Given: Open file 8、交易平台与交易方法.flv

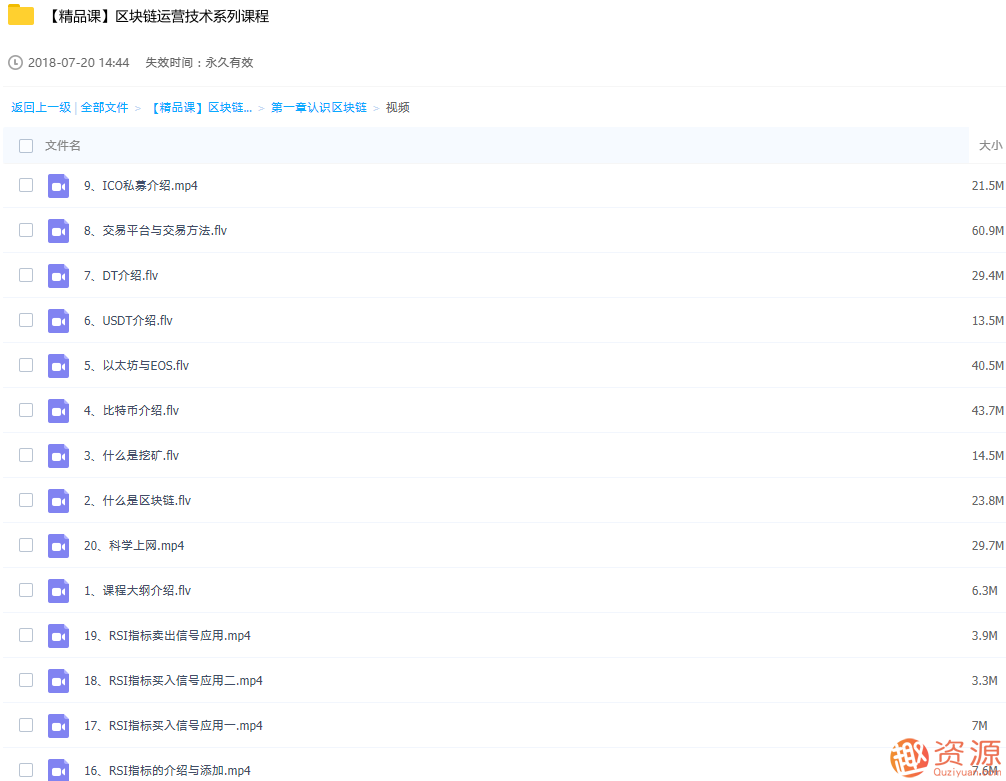Looking at the screenshot, I should point(155,230).
